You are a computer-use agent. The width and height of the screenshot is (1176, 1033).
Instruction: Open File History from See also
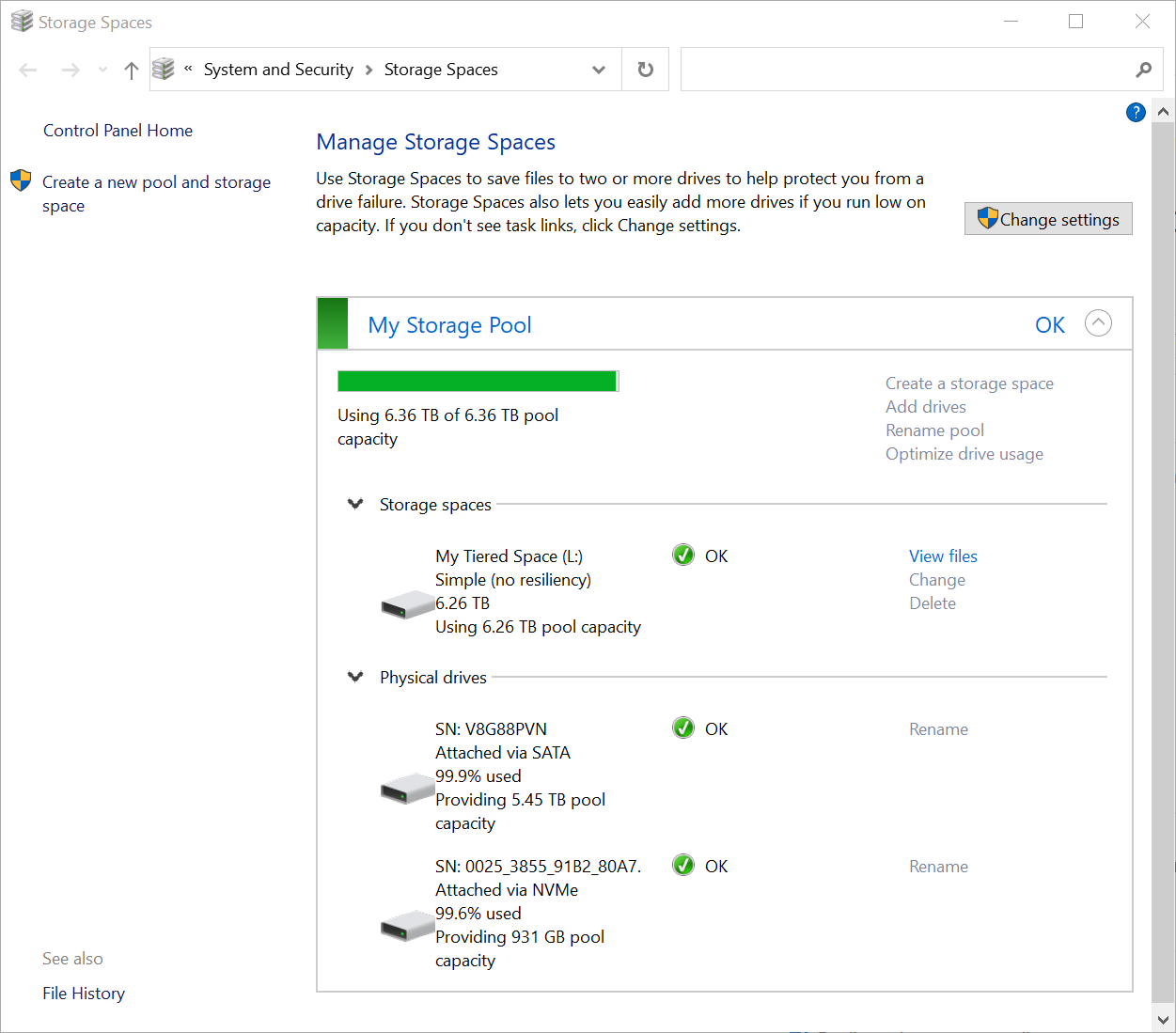click(84, 993)
